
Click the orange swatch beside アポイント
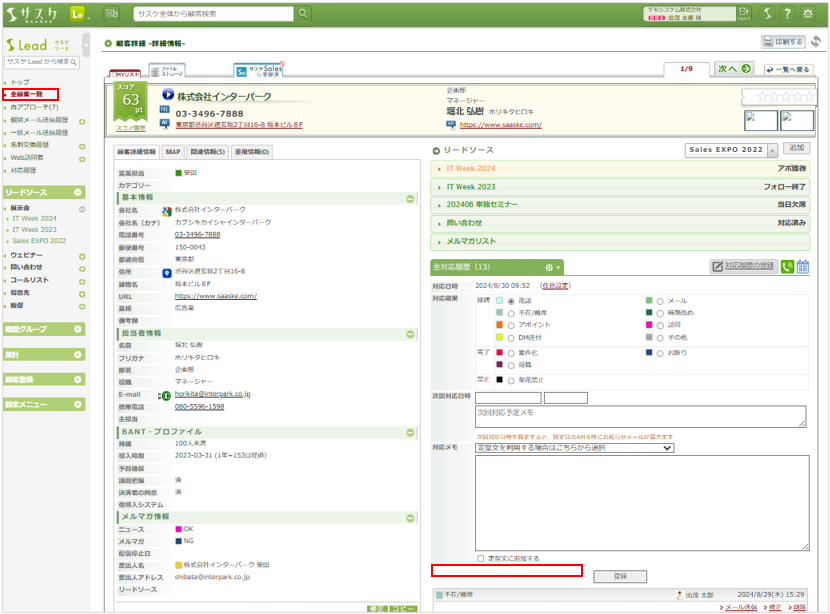[499, 325]
